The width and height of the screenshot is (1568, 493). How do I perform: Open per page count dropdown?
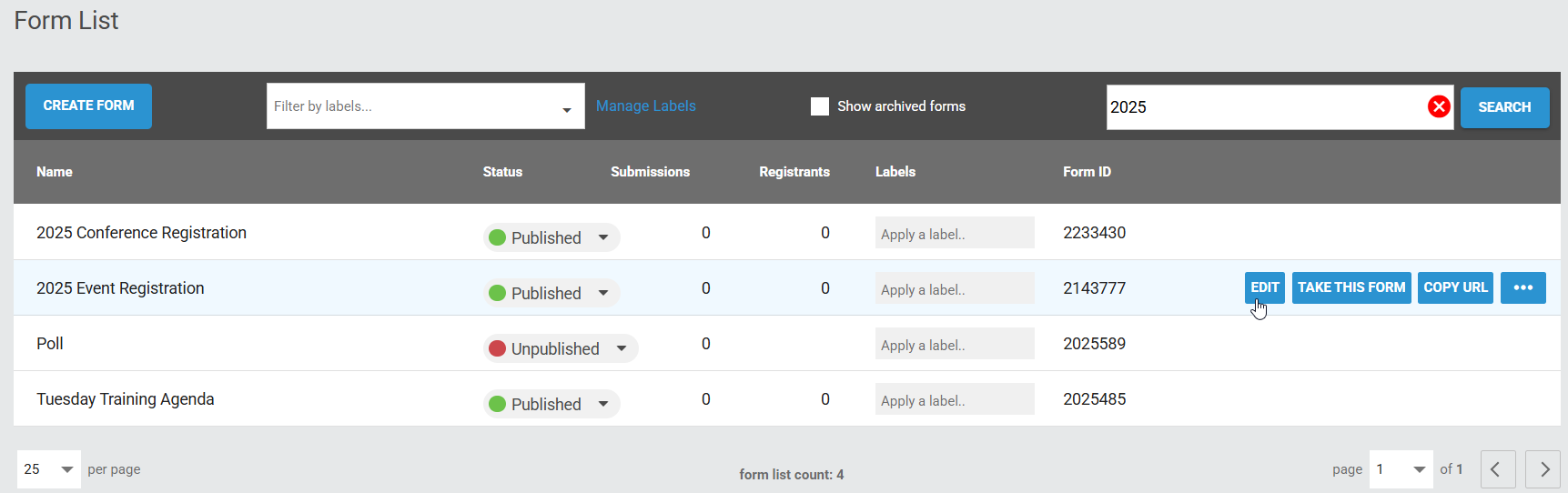(x=49, y=469)
